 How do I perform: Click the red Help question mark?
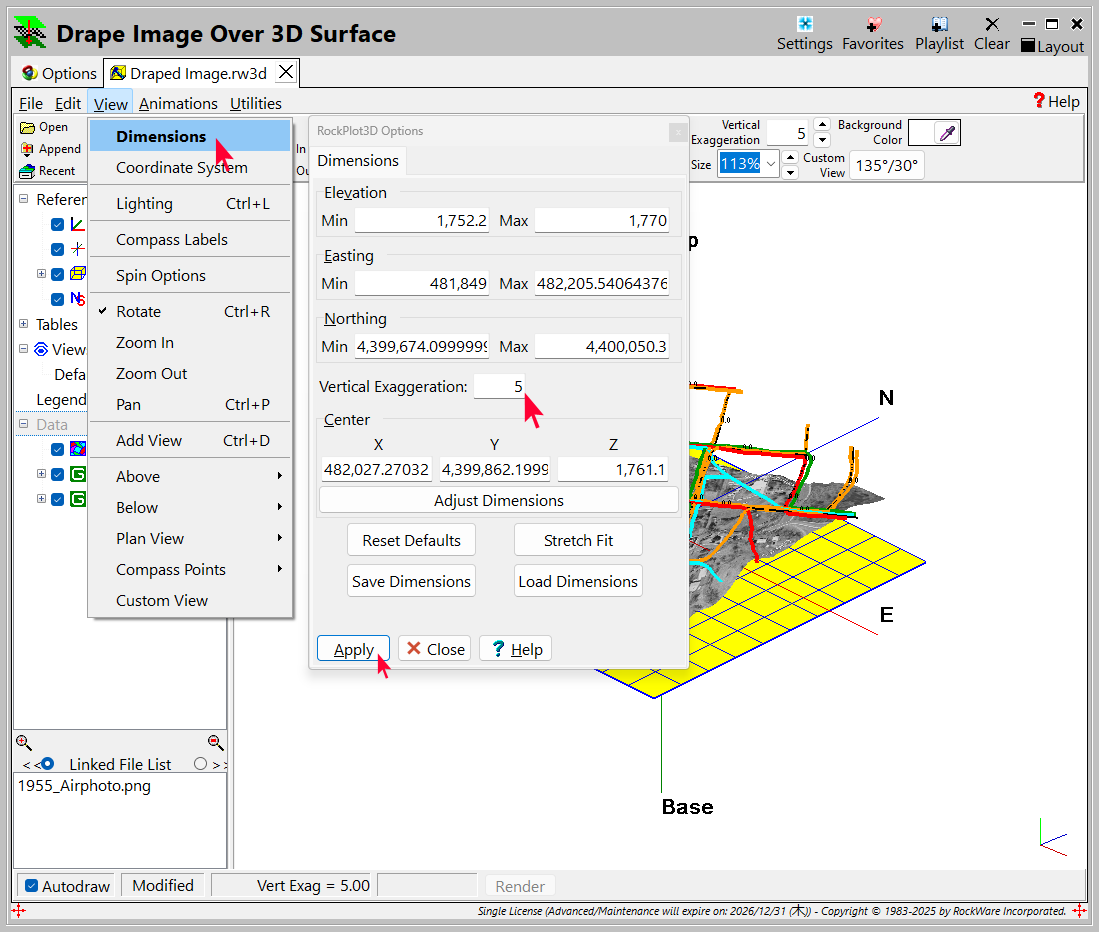click(1039, 101)
